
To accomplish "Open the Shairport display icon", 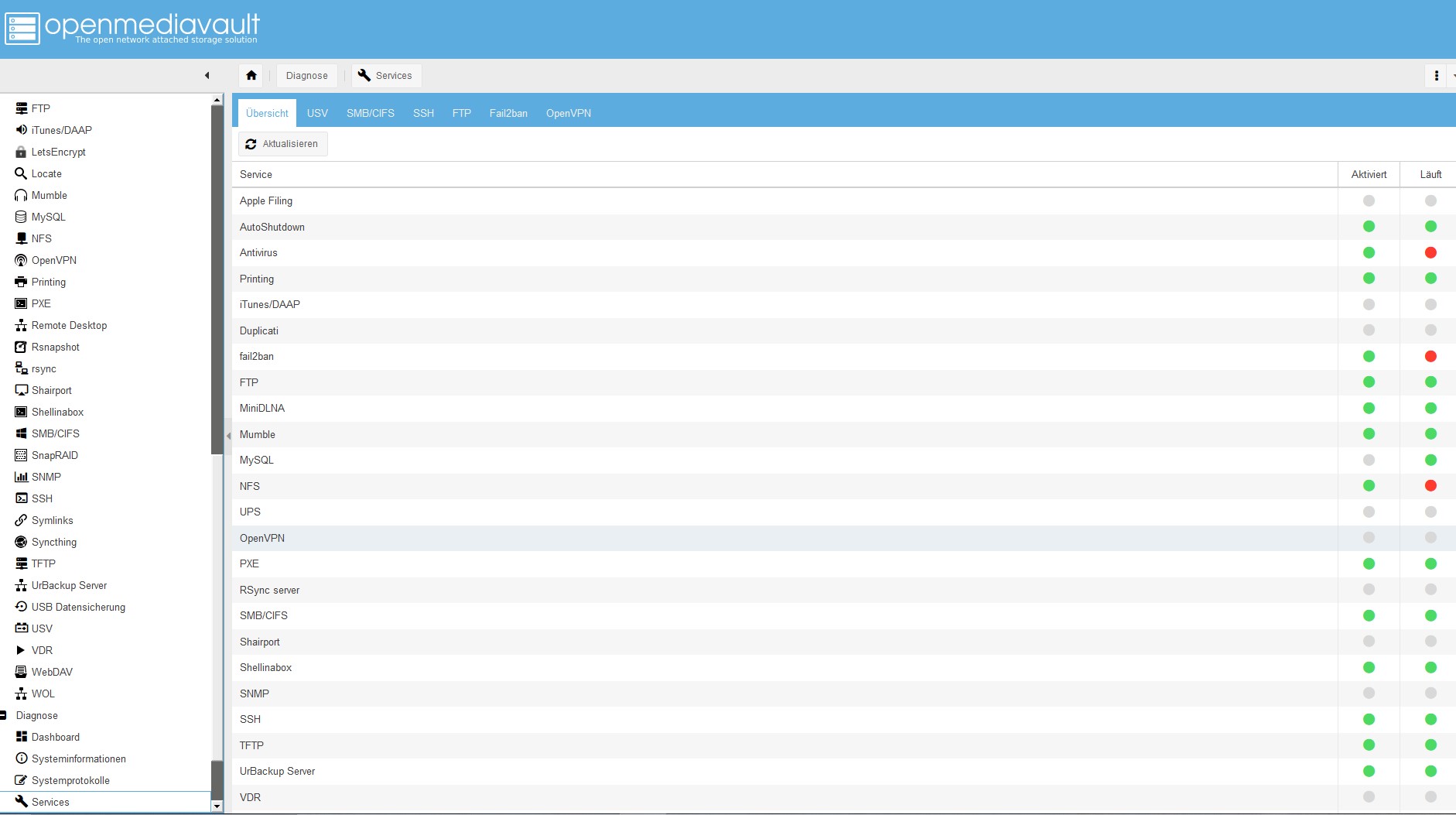I will [22, 390].
